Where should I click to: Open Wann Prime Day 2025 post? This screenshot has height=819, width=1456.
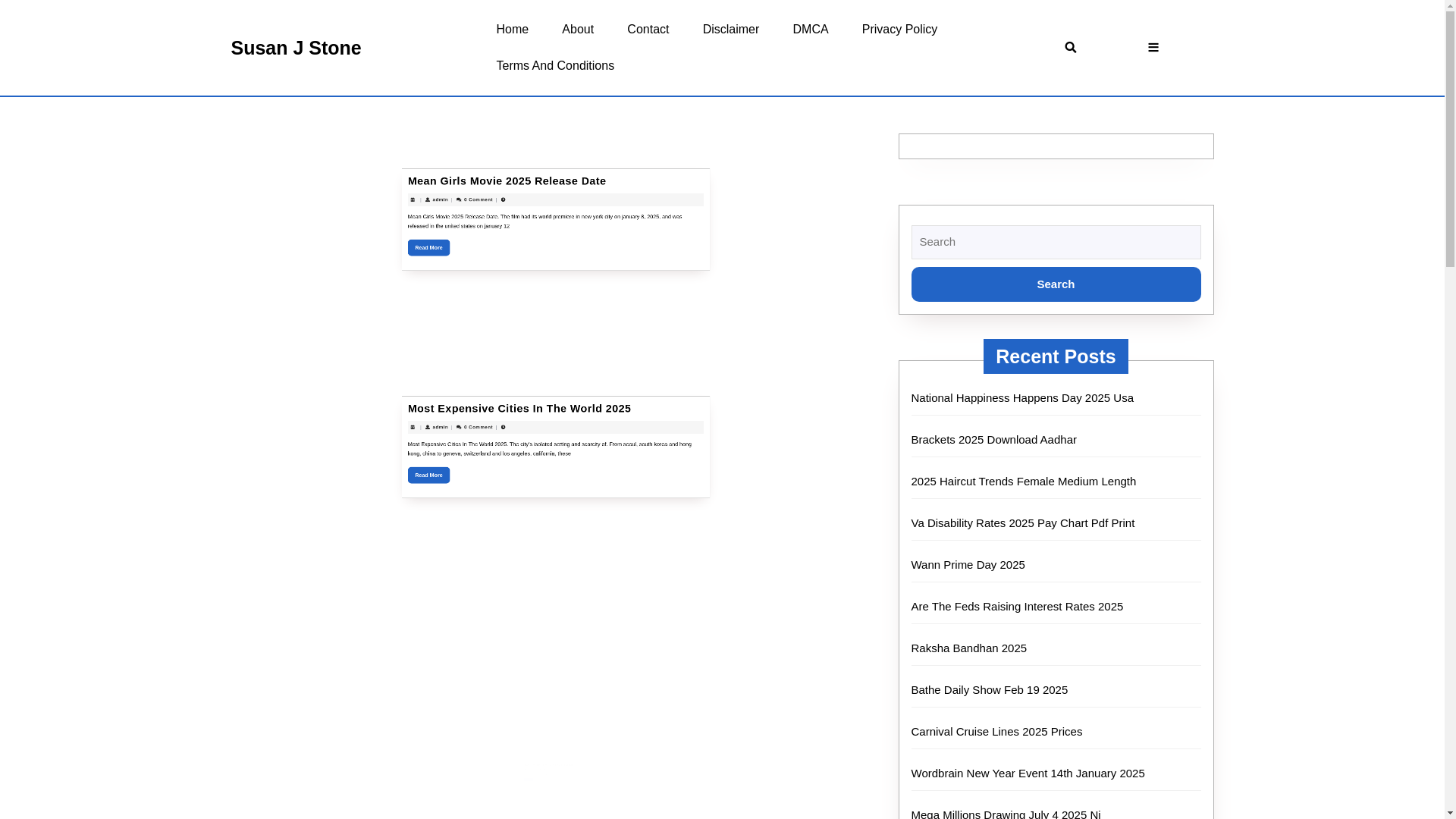(x=968, y=564)
